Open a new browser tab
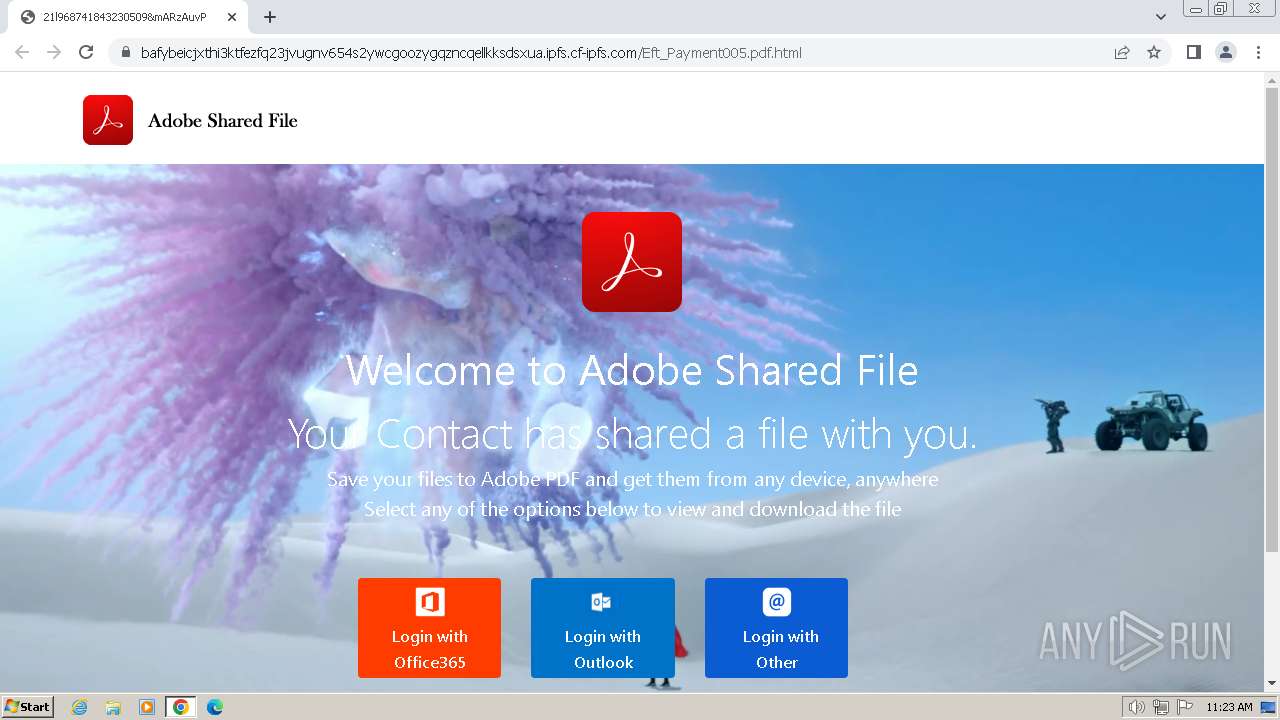 (x=270, y=17)
